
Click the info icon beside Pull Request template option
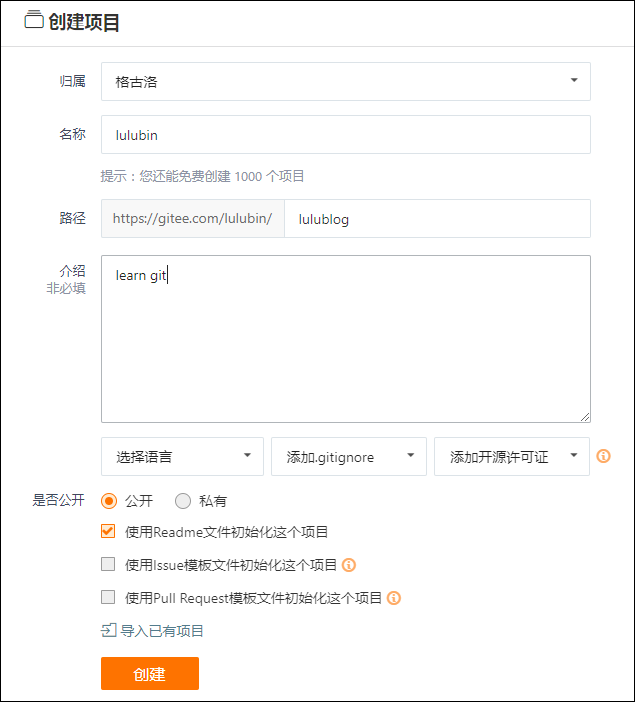(x=394, y=598)
